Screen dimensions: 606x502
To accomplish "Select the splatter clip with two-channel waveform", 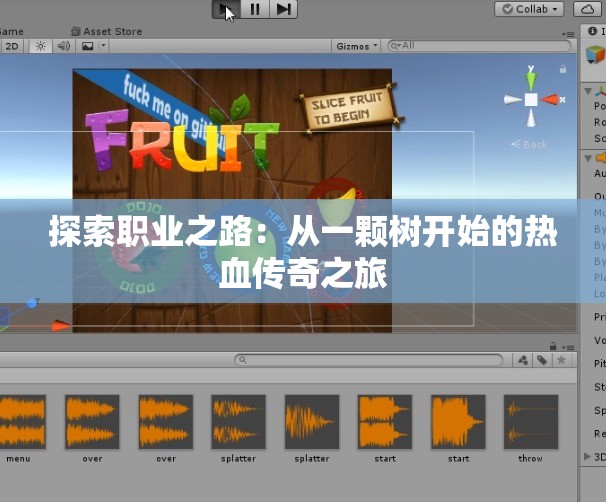I will click(238, 422).
